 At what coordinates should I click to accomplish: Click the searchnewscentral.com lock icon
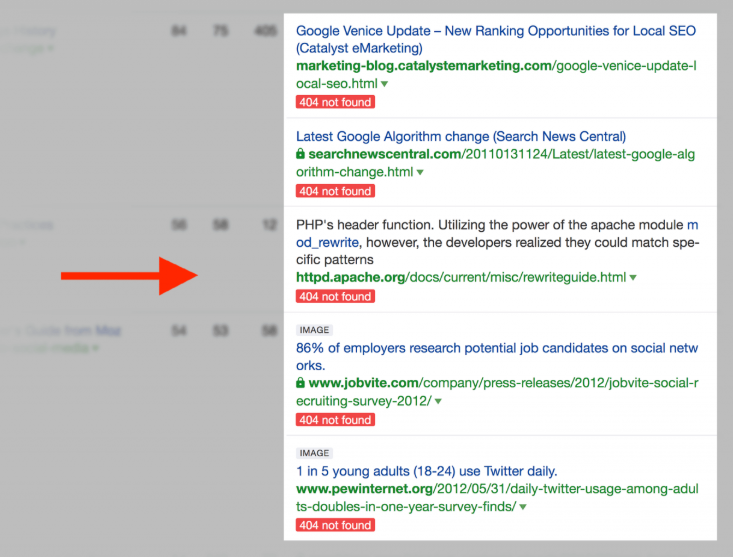click(300, 153)
